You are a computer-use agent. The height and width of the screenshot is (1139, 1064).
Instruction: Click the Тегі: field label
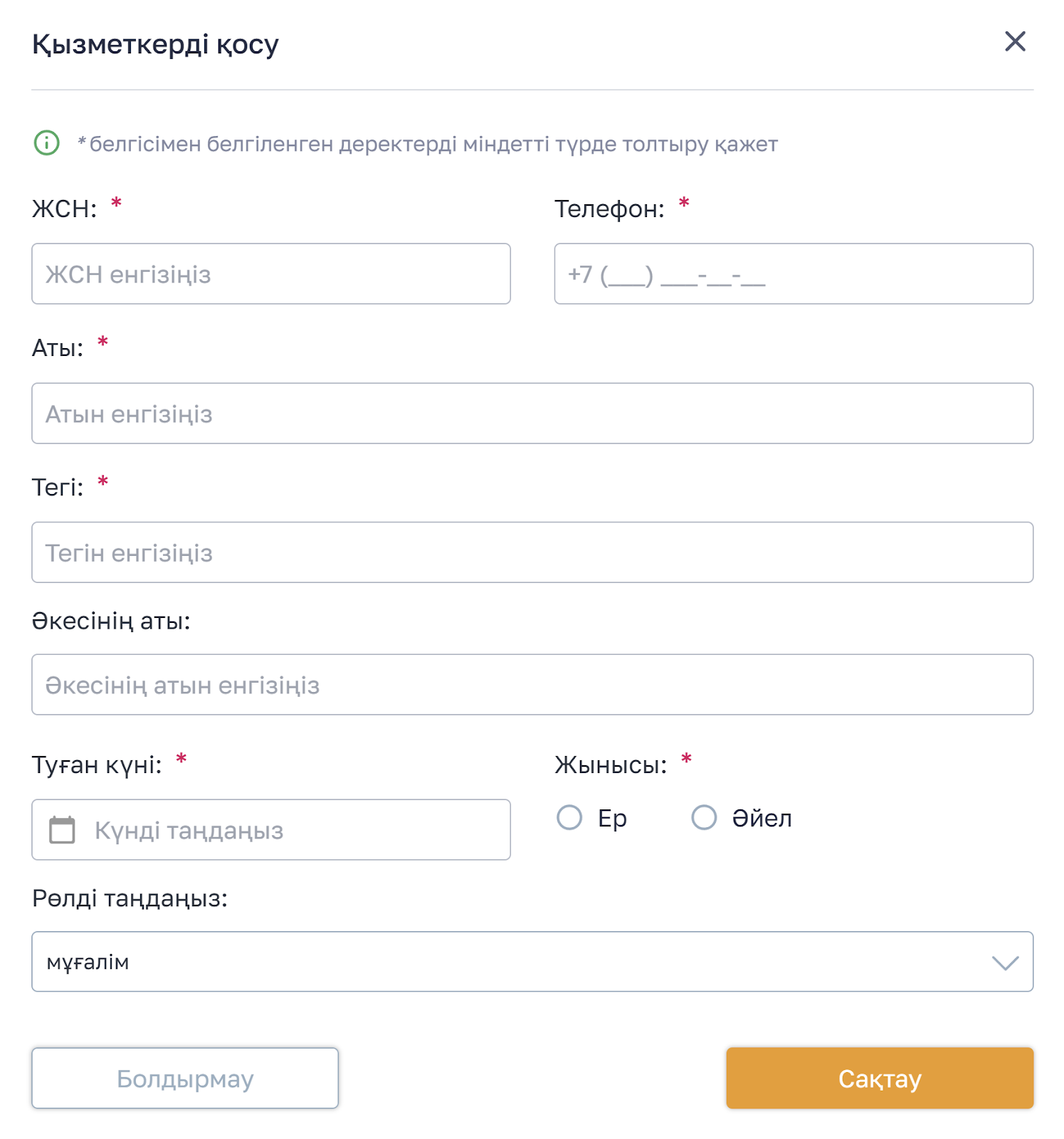58,488
